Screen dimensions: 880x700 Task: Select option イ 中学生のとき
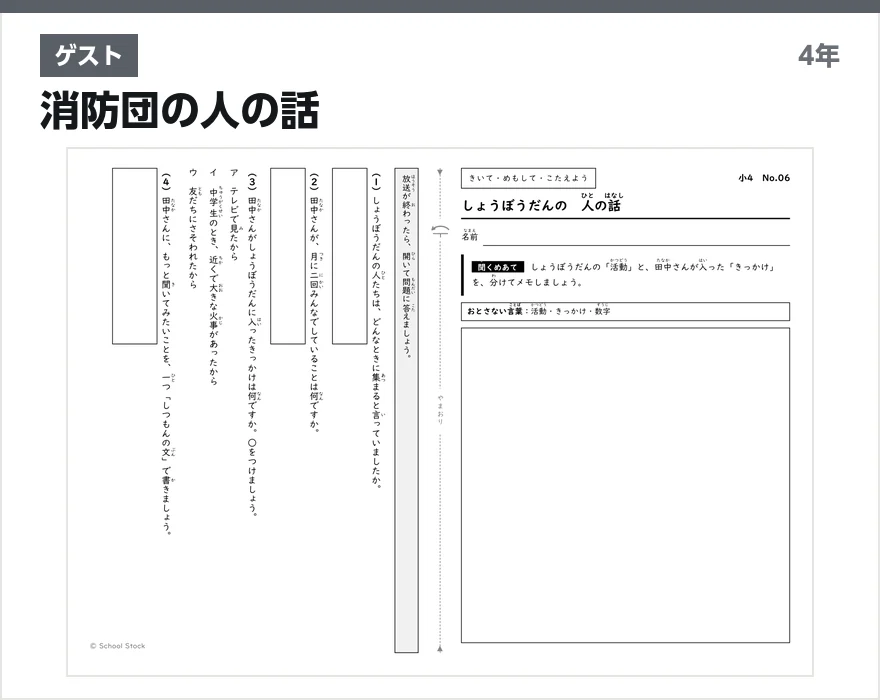click(x=214, y=276)
